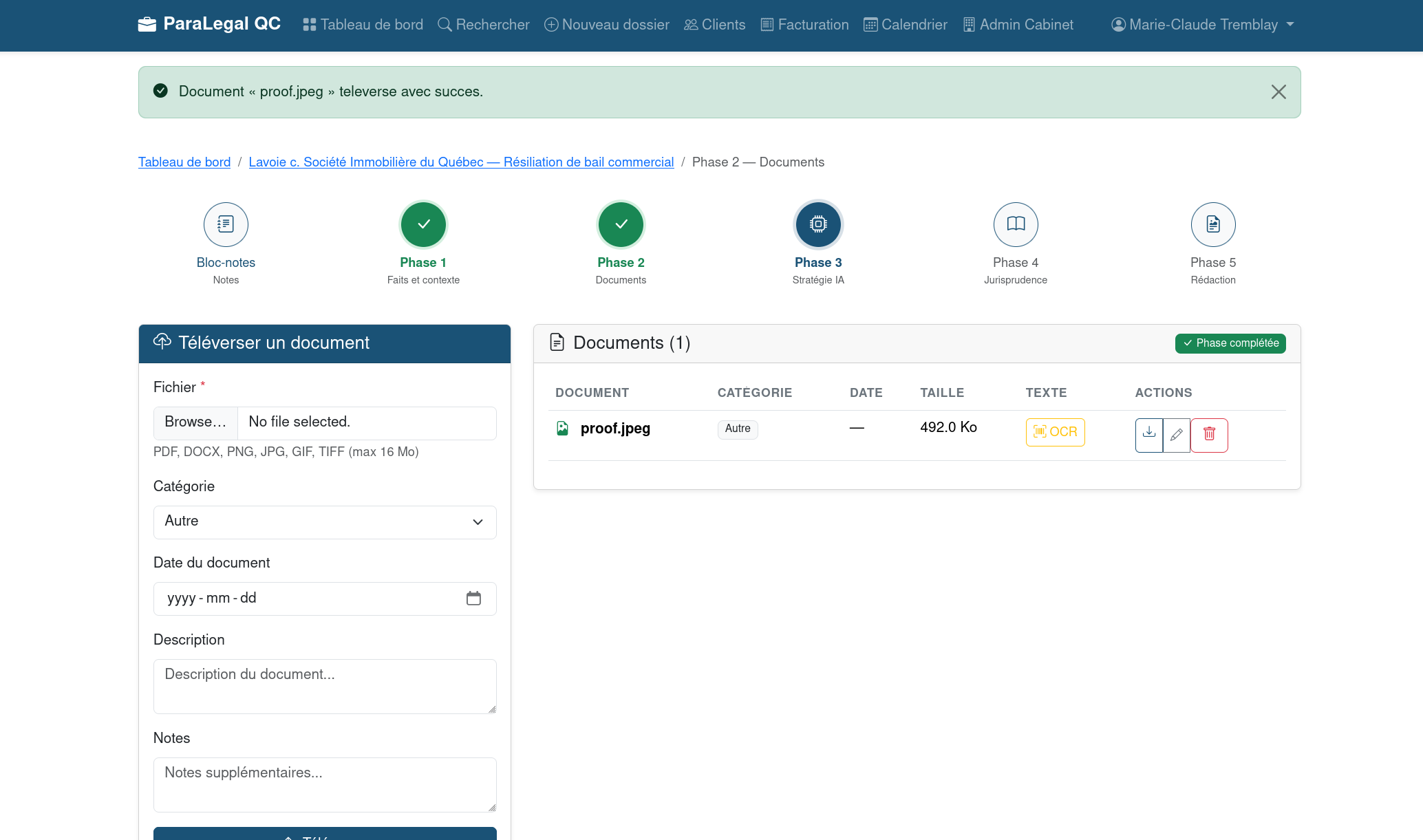
Task: Open the Lavoie c. Société Immobilière breadcrumb link
Action: [460, 162]
